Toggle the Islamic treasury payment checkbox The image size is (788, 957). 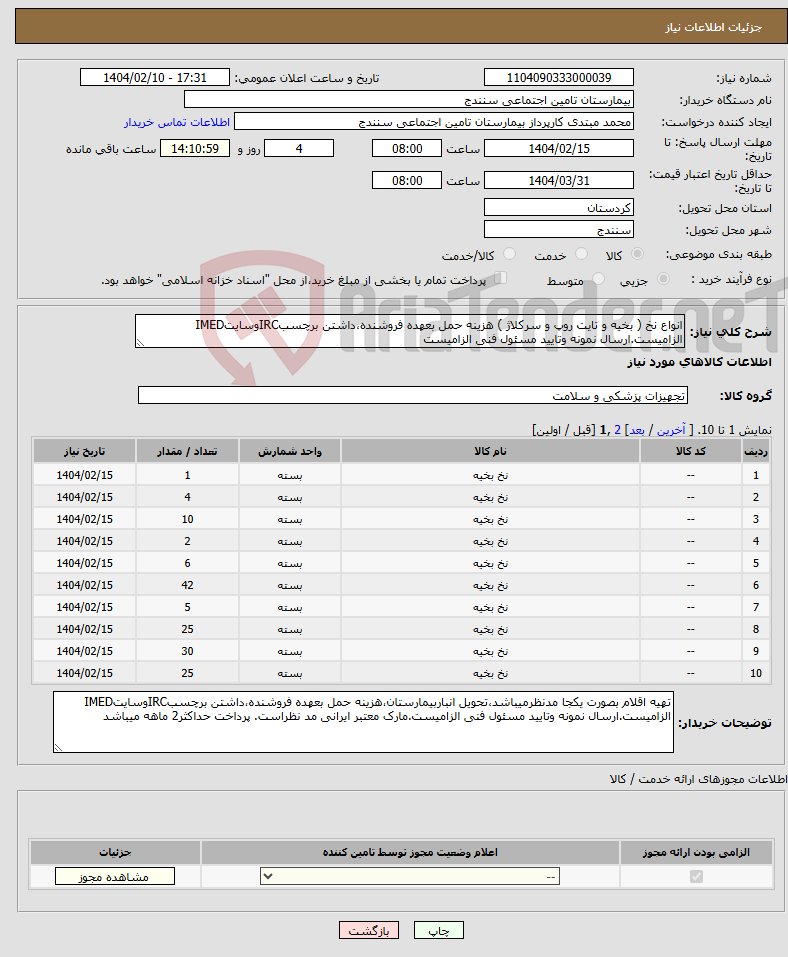click(501, 278)
